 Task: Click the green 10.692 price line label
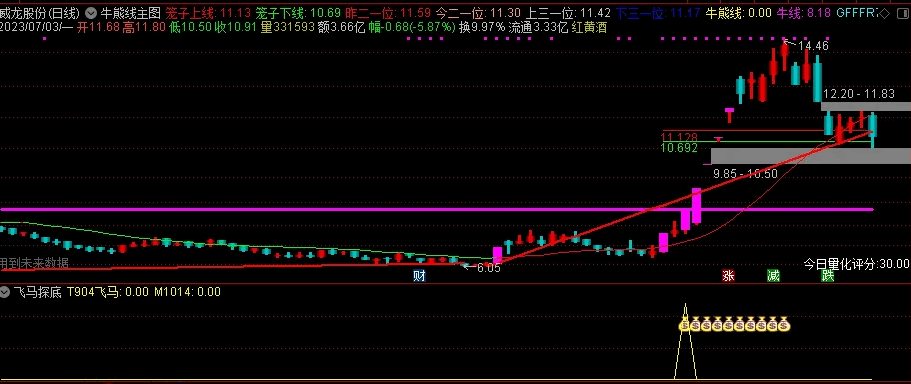[679, 148]
